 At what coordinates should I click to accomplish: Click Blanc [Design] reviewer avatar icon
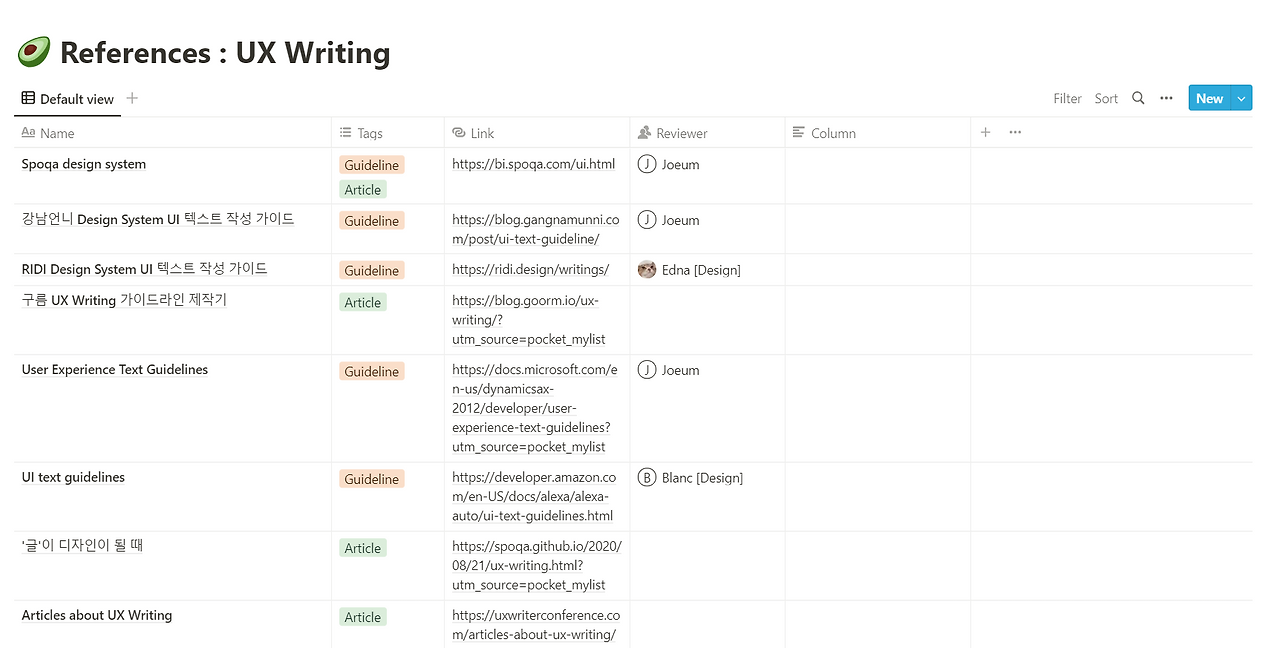[x=647, y=478]
